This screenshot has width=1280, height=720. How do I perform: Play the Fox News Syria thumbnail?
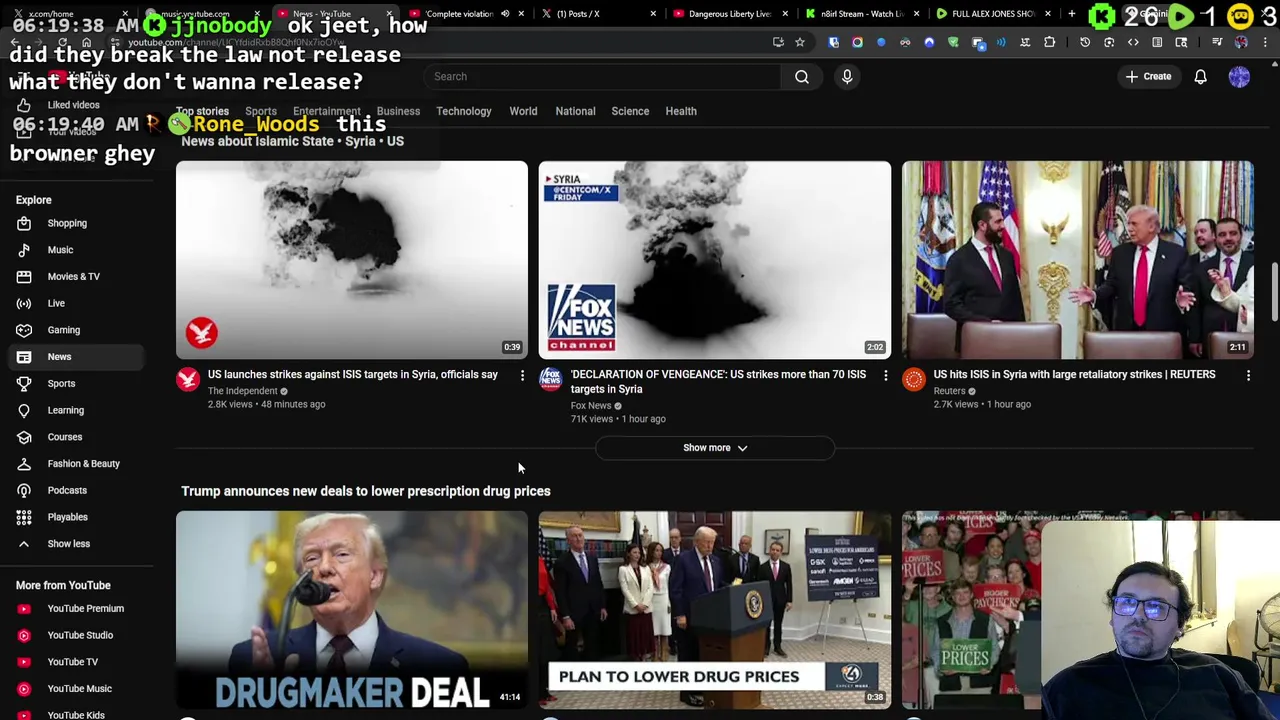click(715, 259)
